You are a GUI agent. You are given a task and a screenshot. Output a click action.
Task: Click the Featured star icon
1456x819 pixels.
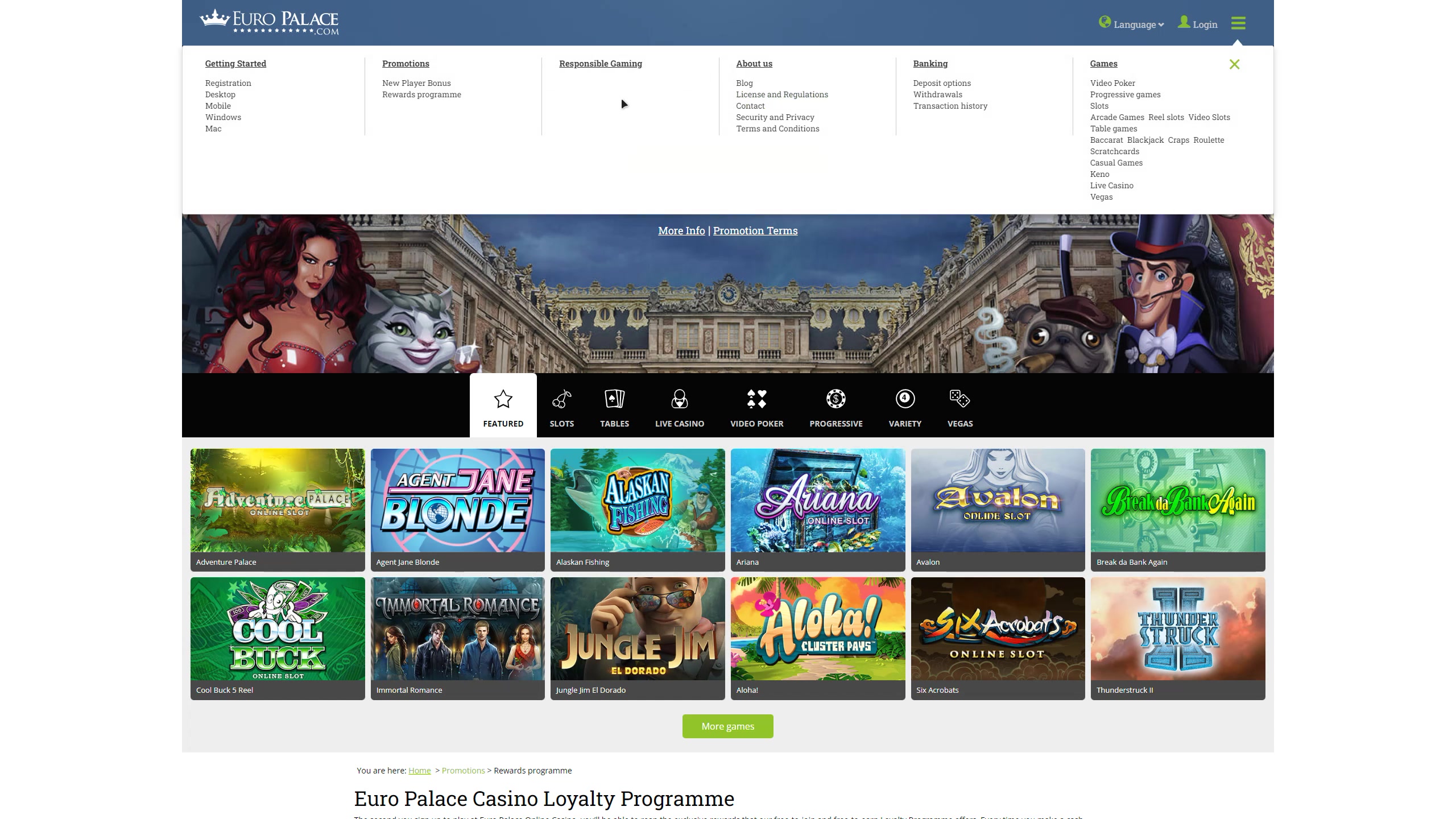pos(503,399)
